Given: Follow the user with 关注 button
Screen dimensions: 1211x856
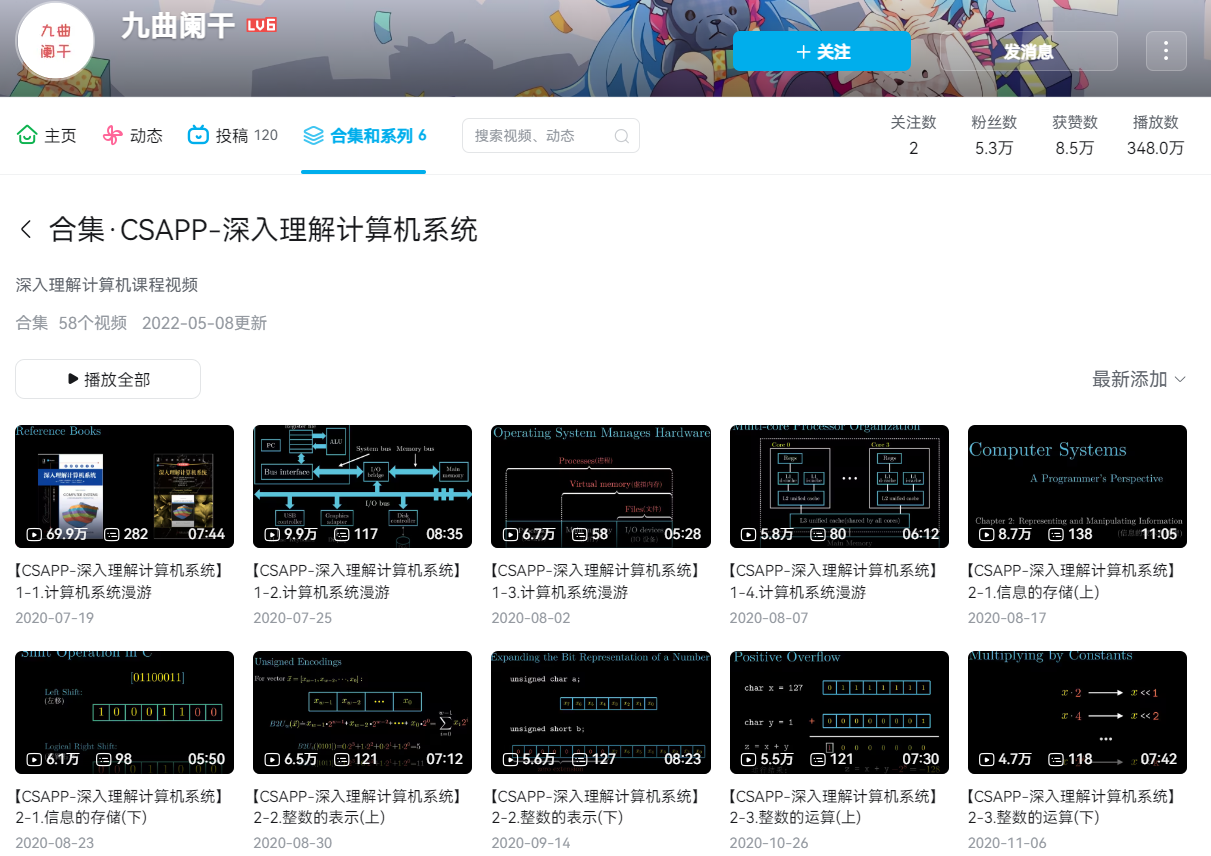Looking at the screenshot, I should pyautogui.click(x=822, y=51).
